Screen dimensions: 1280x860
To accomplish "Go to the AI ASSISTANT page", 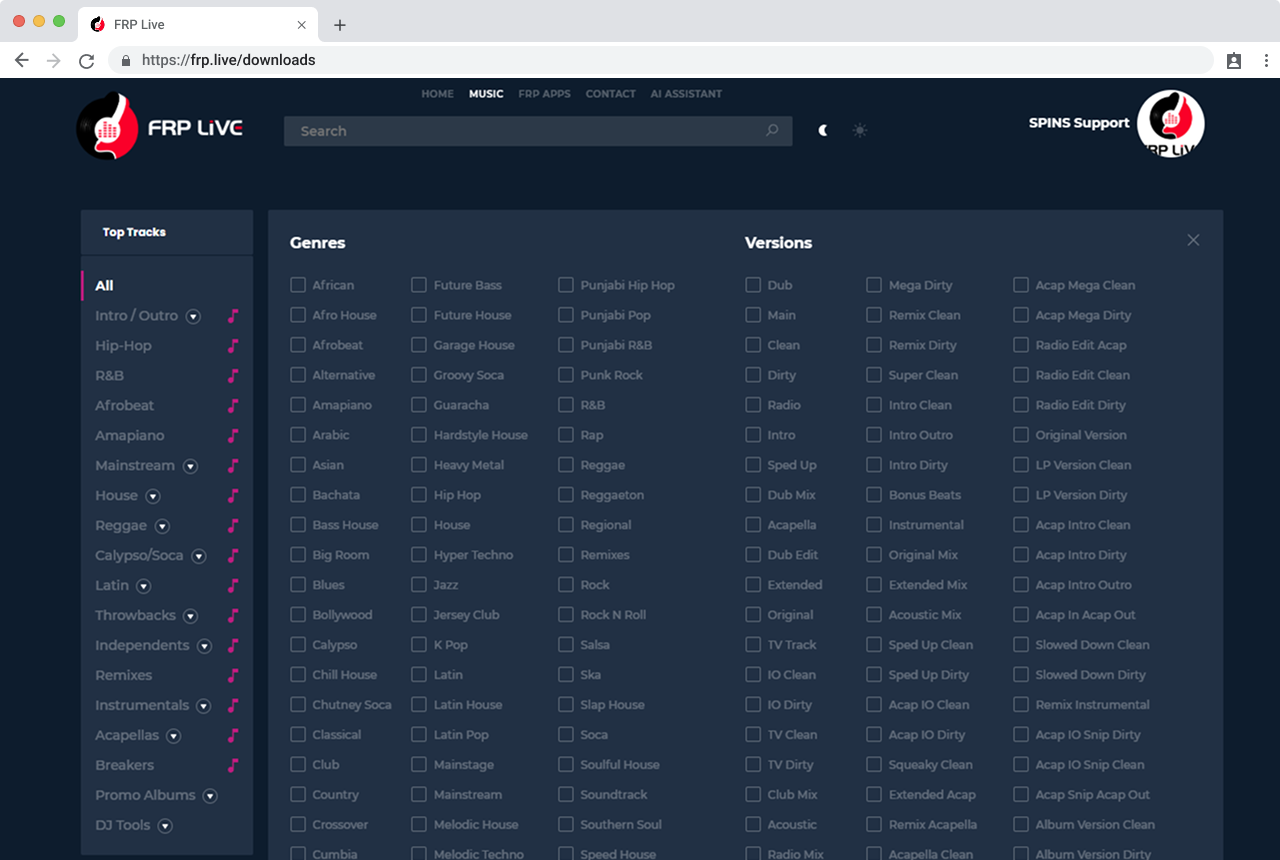I will (x=686, y=94).
